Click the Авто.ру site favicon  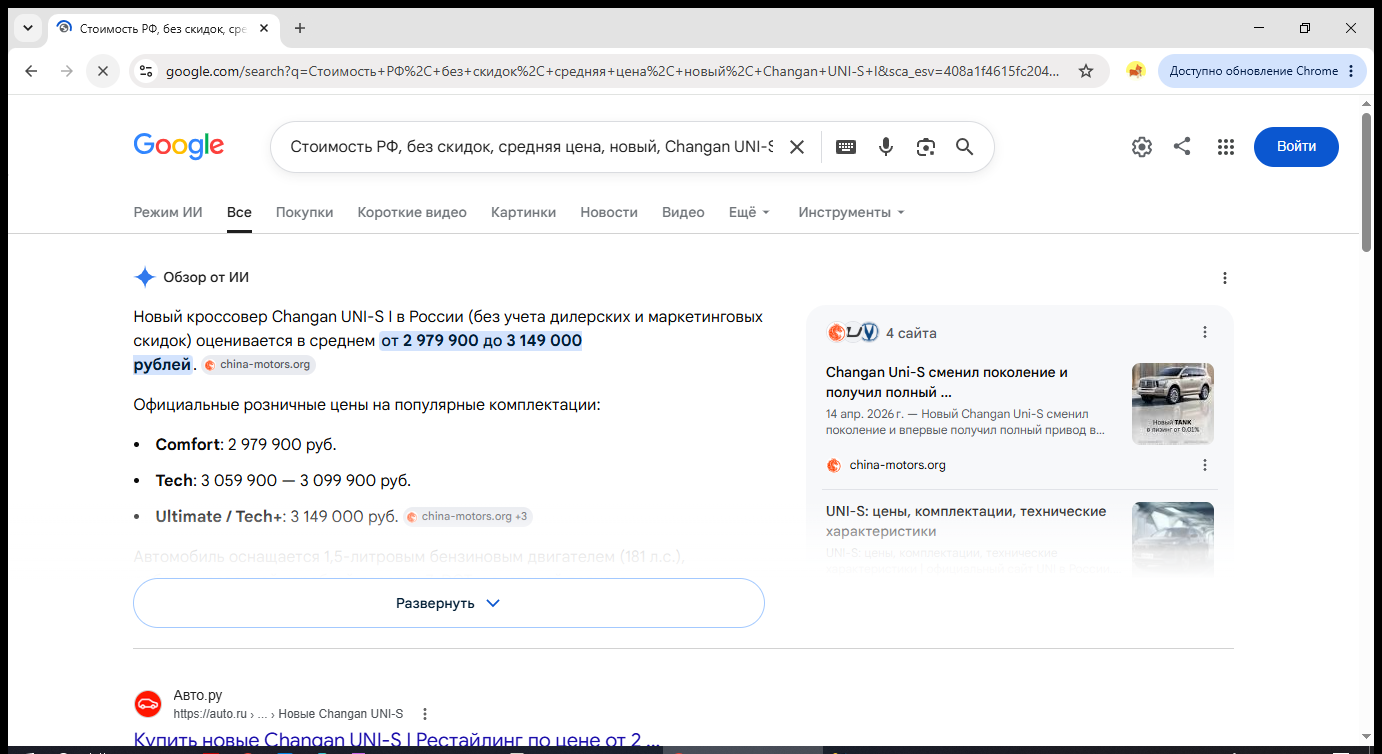(147, 704)
